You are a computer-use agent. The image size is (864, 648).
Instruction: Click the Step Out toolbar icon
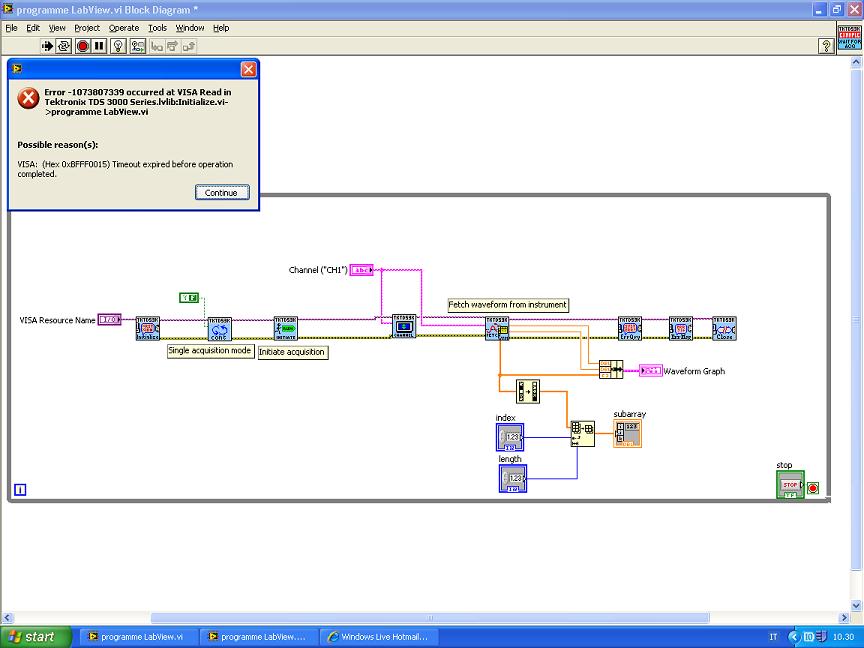pyautogui.click(x=188, y=47)
